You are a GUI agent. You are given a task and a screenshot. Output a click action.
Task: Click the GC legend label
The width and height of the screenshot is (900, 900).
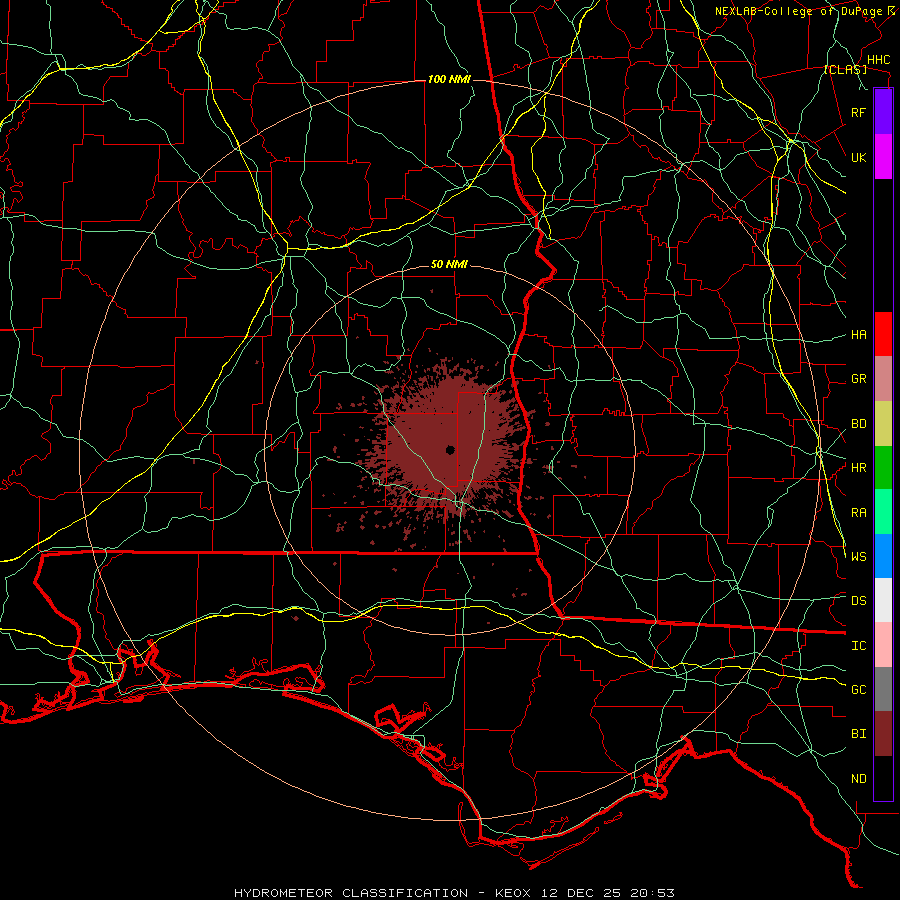(859, 689)
